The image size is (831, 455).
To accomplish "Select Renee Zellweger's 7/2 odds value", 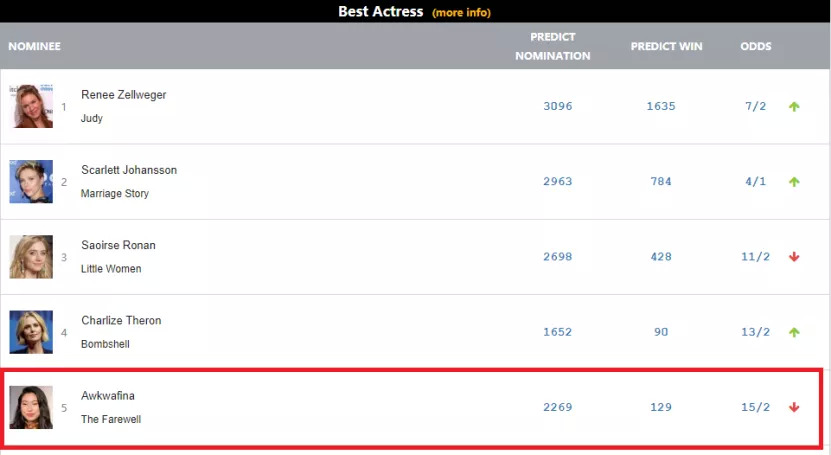I will tap(755, 106).
